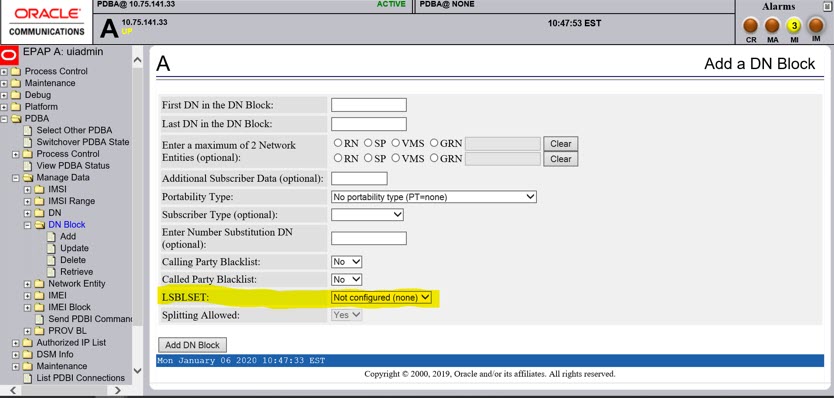Click the Update page icon under DN Block
This screenshot has width=834, height=399.
click(x=51, y=248)
